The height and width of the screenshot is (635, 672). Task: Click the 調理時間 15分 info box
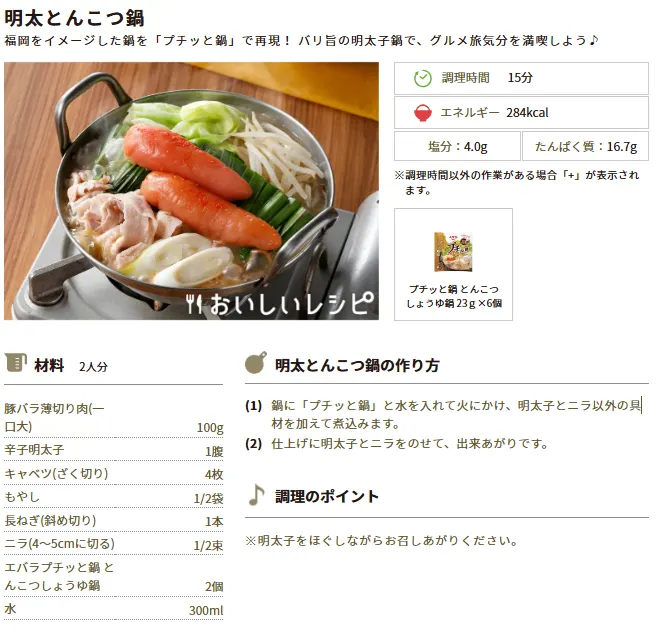pyautogui.click(x=521, y=78)
